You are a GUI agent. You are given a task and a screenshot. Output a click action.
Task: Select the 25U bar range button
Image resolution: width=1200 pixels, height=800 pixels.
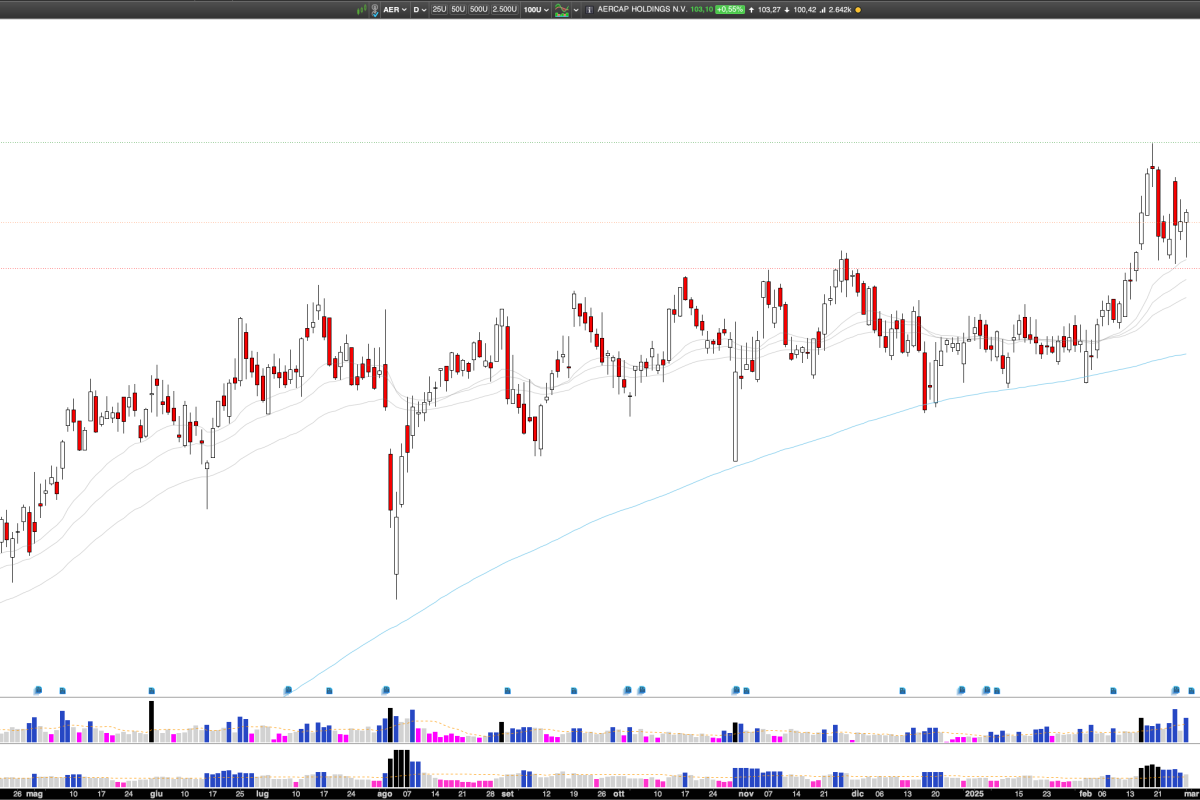coord(439,9)
